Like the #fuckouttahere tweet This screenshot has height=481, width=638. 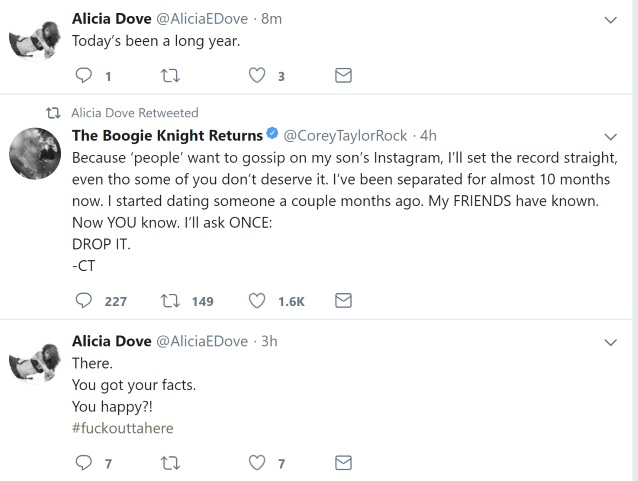(257, 463)
